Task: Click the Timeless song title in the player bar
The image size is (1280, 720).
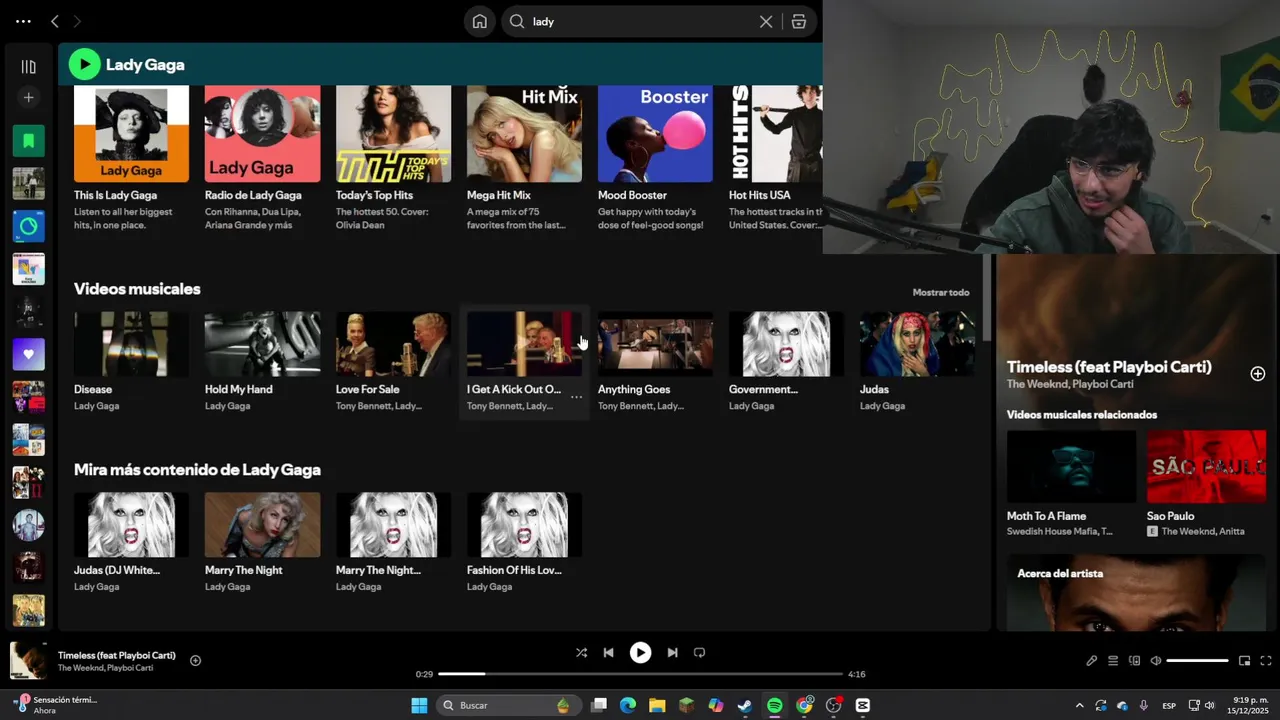Action: [x=116, y=655]
